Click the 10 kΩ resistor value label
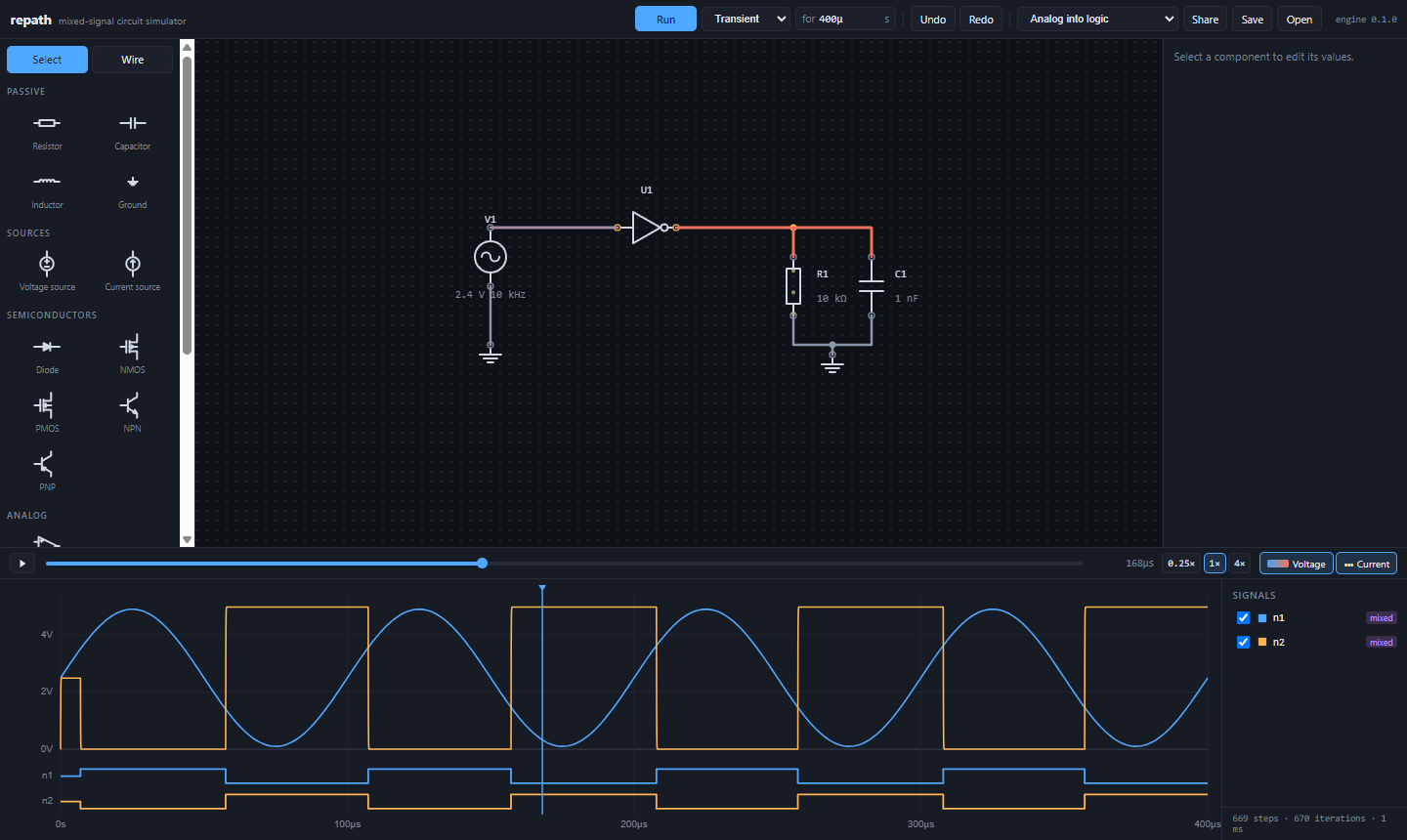 [x=831, y=298]
